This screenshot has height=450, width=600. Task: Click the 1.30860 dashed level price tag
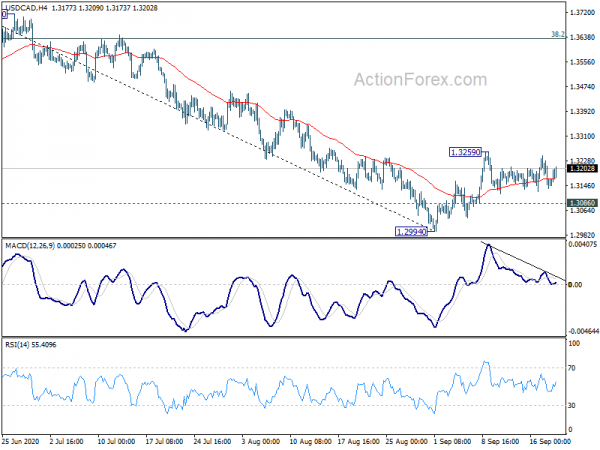click(x=582, y=203)
